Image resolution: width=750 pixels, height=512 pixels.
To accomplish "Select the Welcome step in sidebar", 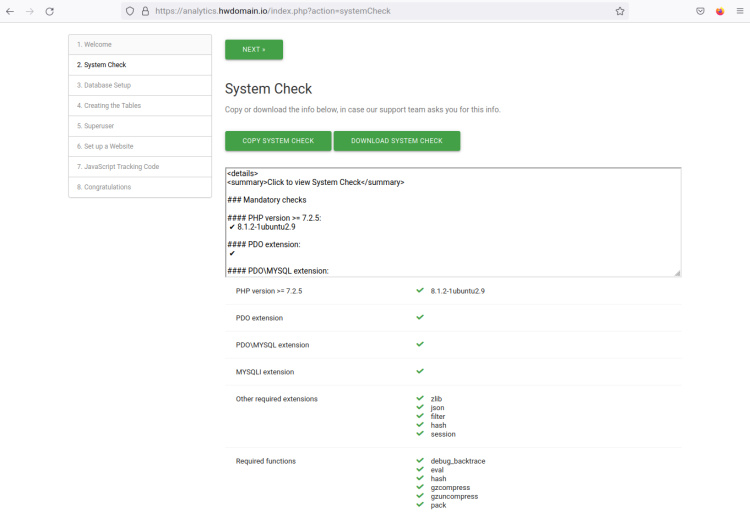I will 139,45.
